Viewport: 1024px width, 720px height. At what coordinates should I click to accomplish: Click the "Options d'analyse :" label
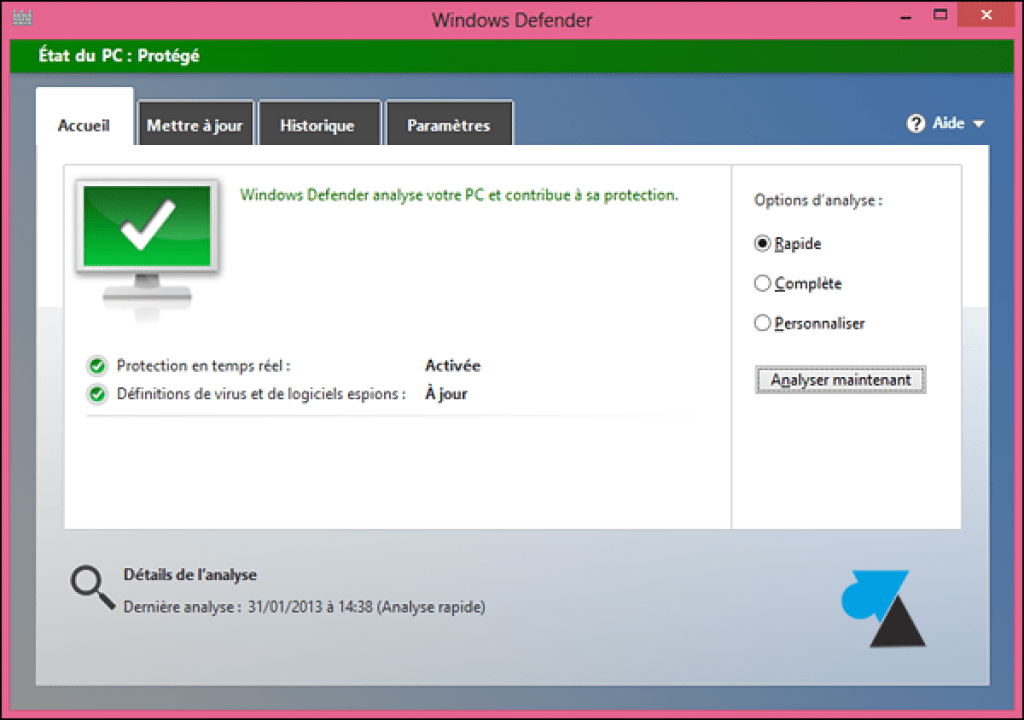pos(818,200)
